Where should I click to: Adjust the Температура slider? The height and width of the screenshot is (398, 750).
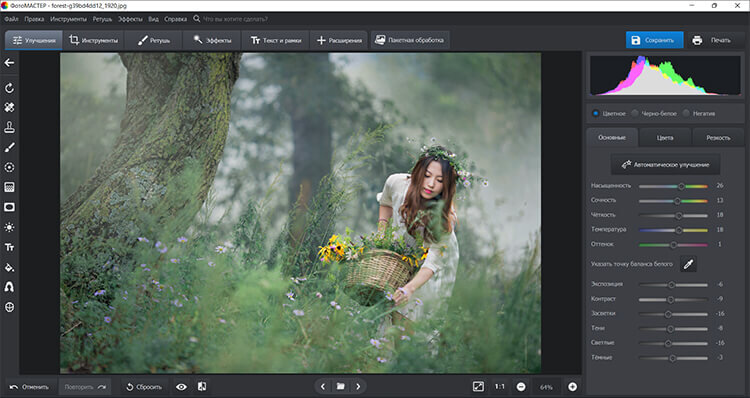coord(673,230)
